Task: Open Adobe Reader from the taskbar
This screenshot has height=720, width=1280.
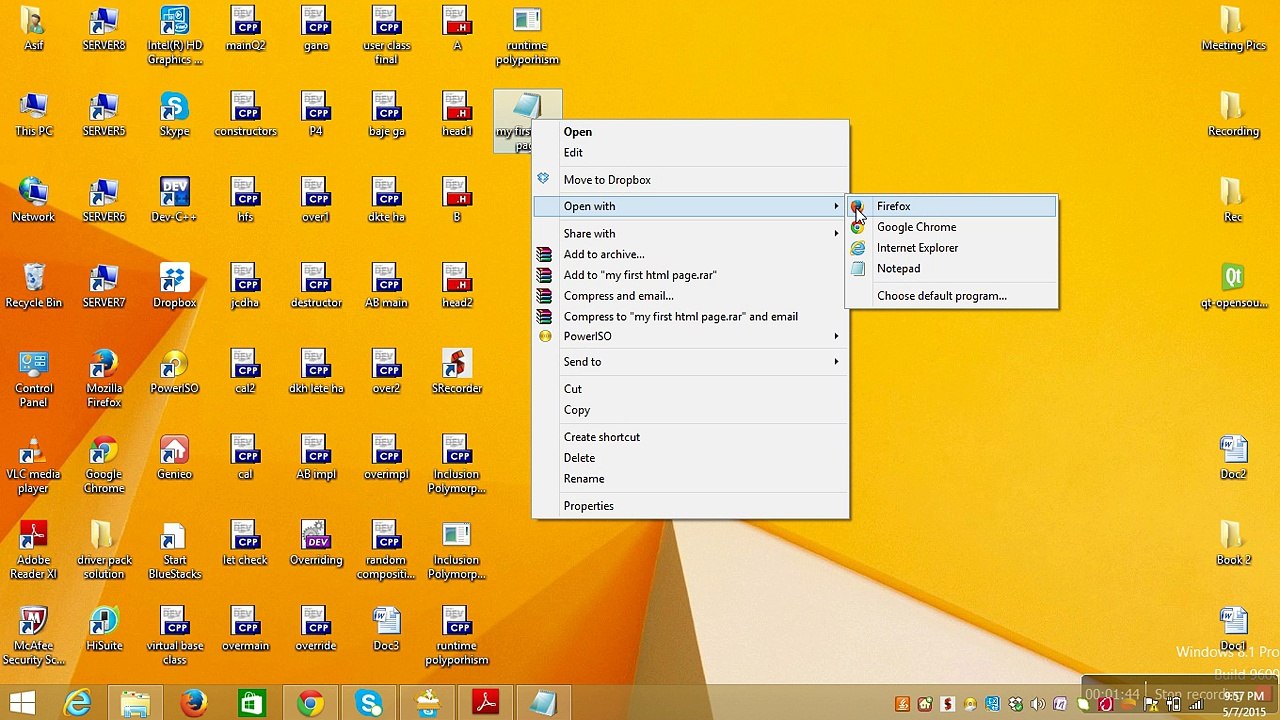Action: [486, 703]
